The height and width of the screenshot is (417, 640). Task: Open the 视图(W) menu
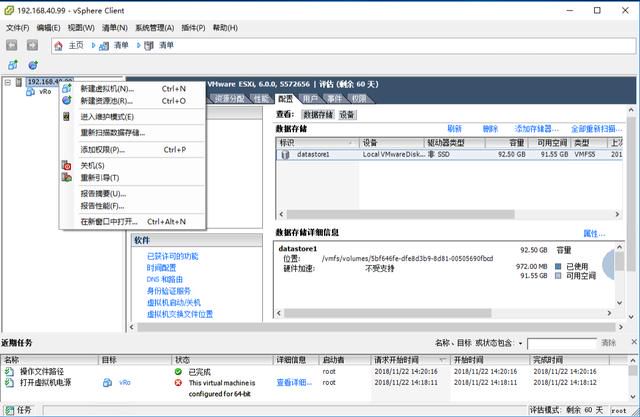[81, 28]
